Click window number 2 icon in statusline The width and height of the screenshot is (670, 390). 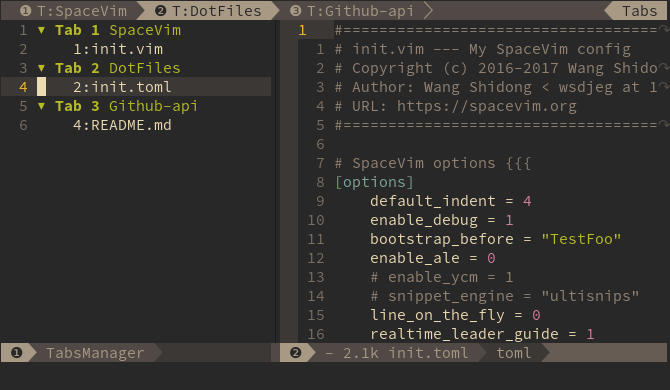[295, 353]
